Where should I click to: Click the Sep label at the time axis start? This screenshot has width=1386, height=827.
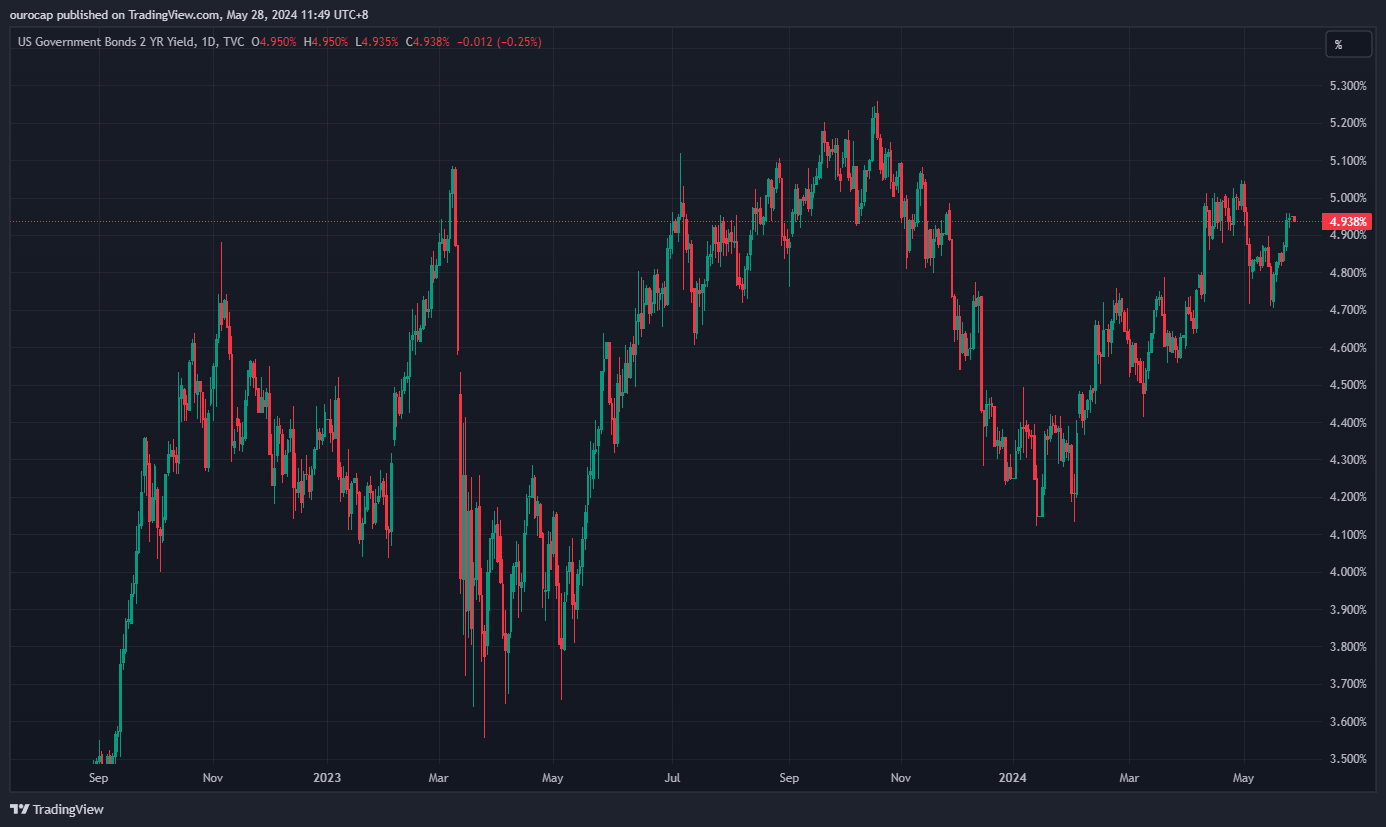pyautogui.click(x=98, y=777)
